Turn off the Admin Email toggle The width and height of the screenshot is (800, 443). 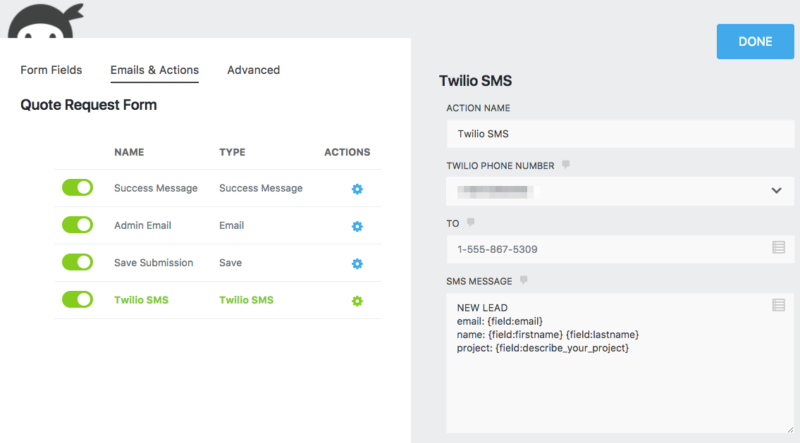click(x=78, y=225)
